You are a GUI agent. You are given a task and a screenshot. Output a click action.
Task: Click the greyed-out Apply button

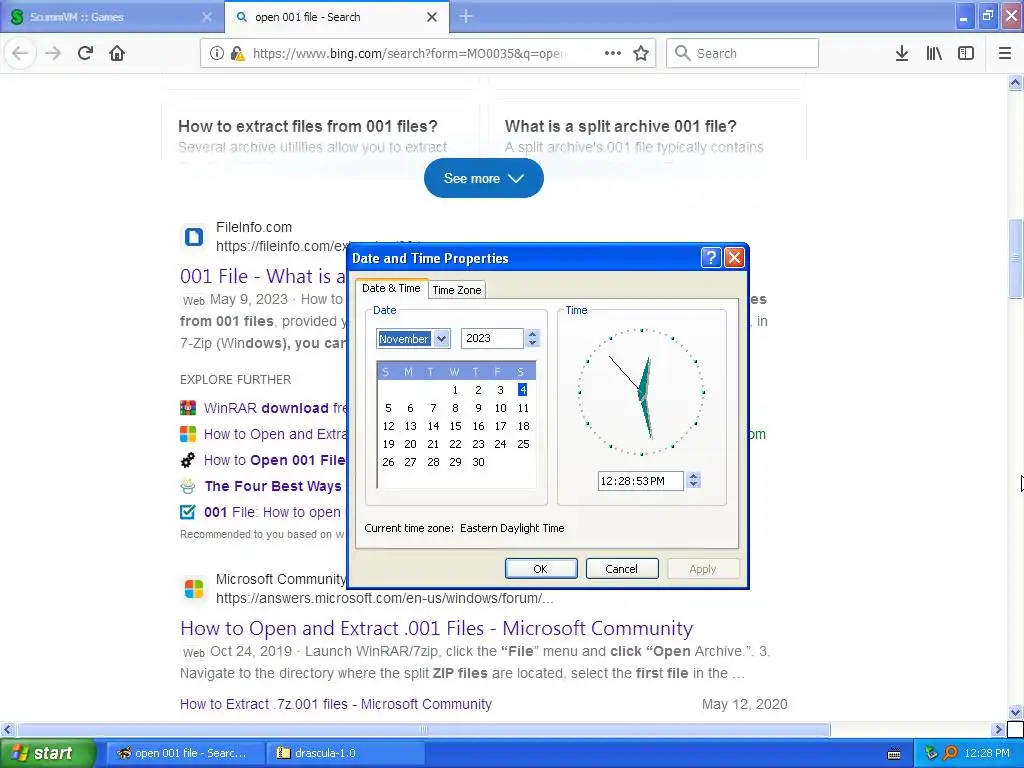703,569
